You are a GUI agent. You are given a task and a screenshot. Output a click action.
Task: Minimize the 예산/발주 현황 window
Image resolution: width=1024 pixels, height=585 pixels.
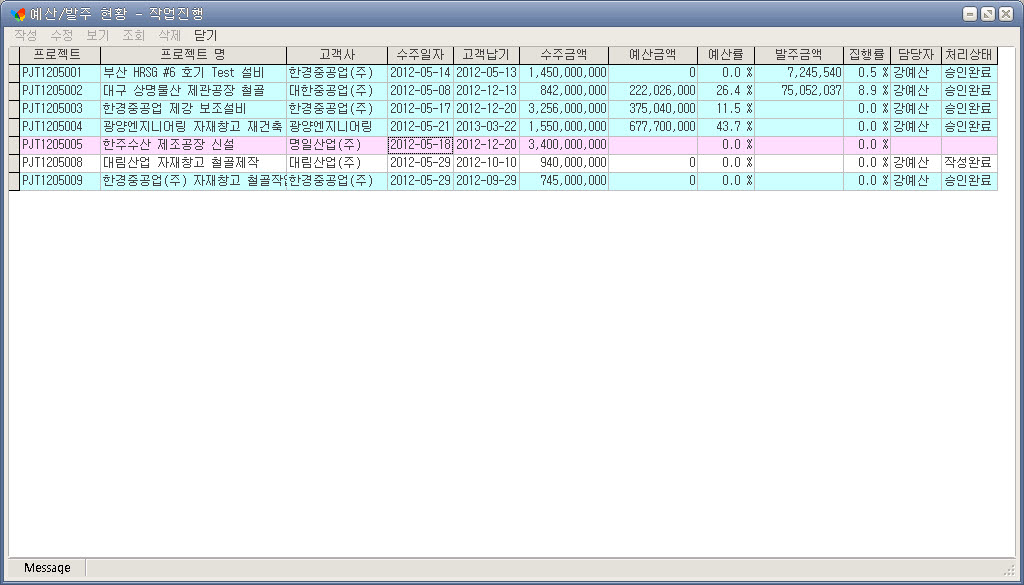970,14
